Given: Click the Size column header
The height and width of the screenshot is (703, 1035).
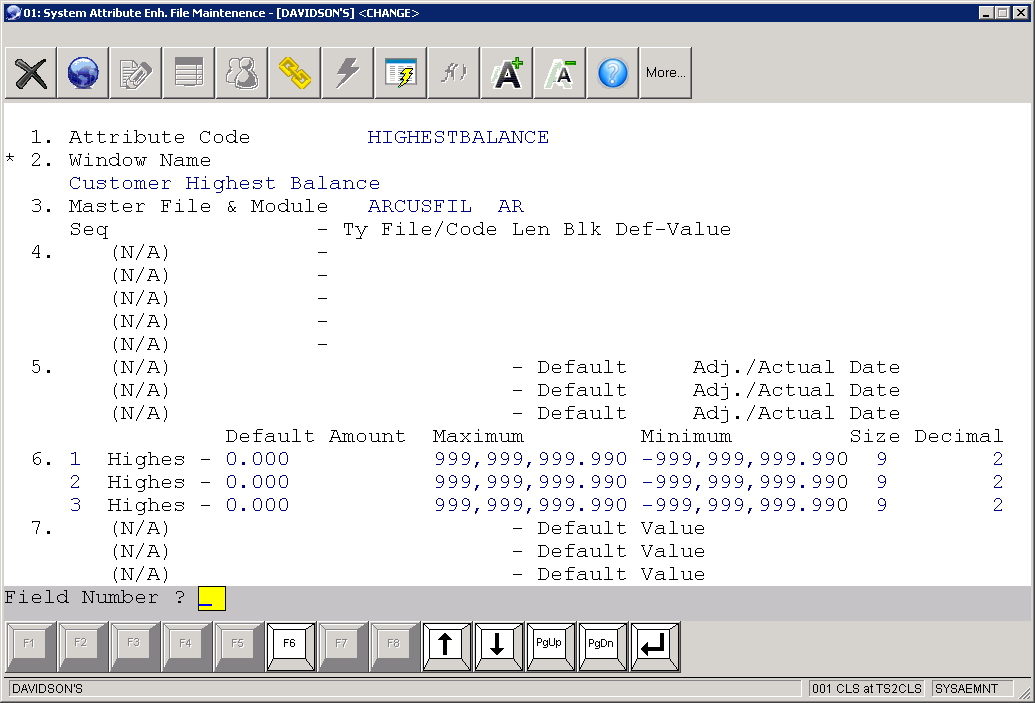Looking at the screenshot, I should 875,436.
